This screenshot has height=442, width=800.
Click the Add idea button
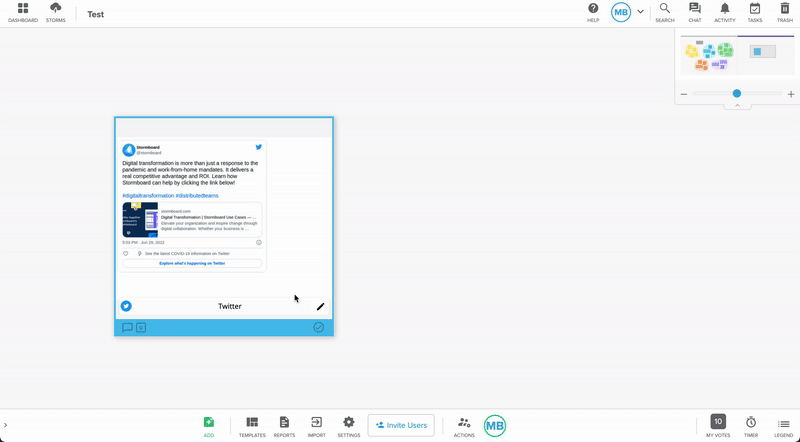tap(209, 427)
